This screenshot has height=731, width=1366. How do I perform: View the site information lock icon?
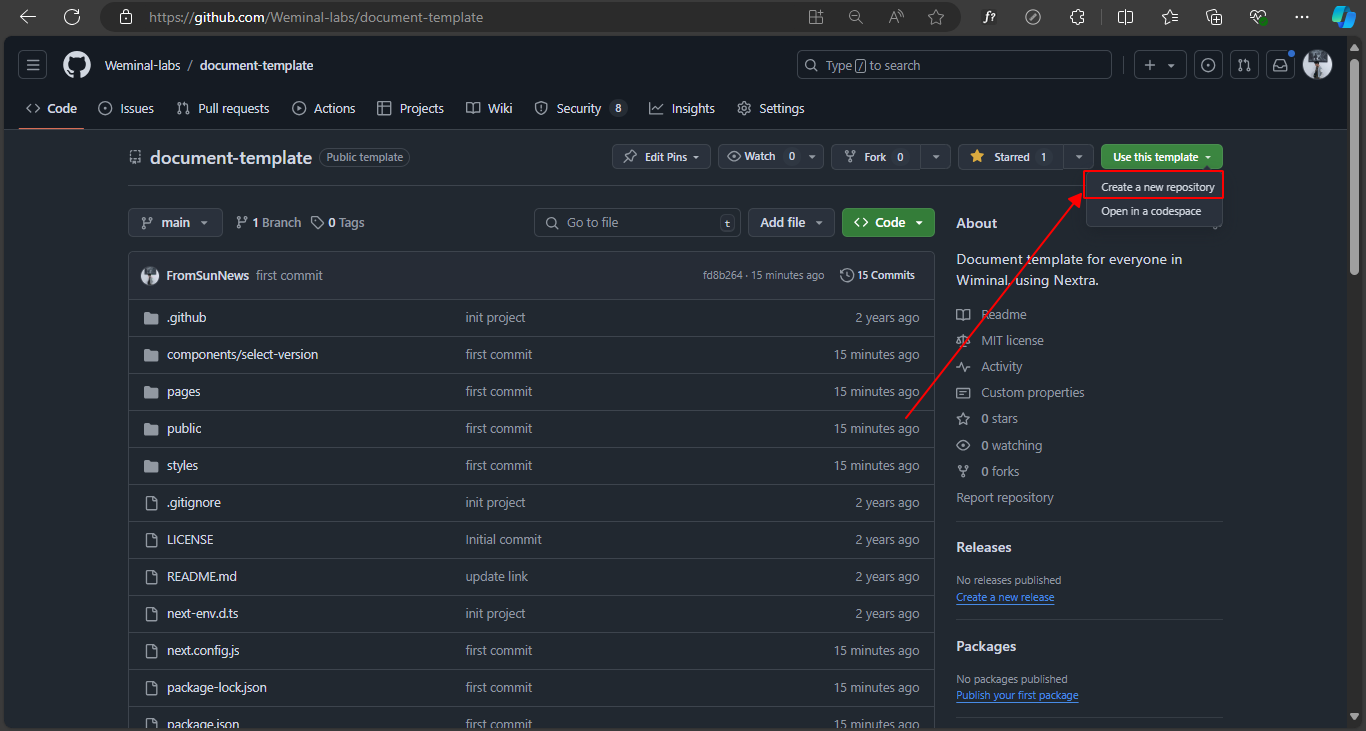125,17
